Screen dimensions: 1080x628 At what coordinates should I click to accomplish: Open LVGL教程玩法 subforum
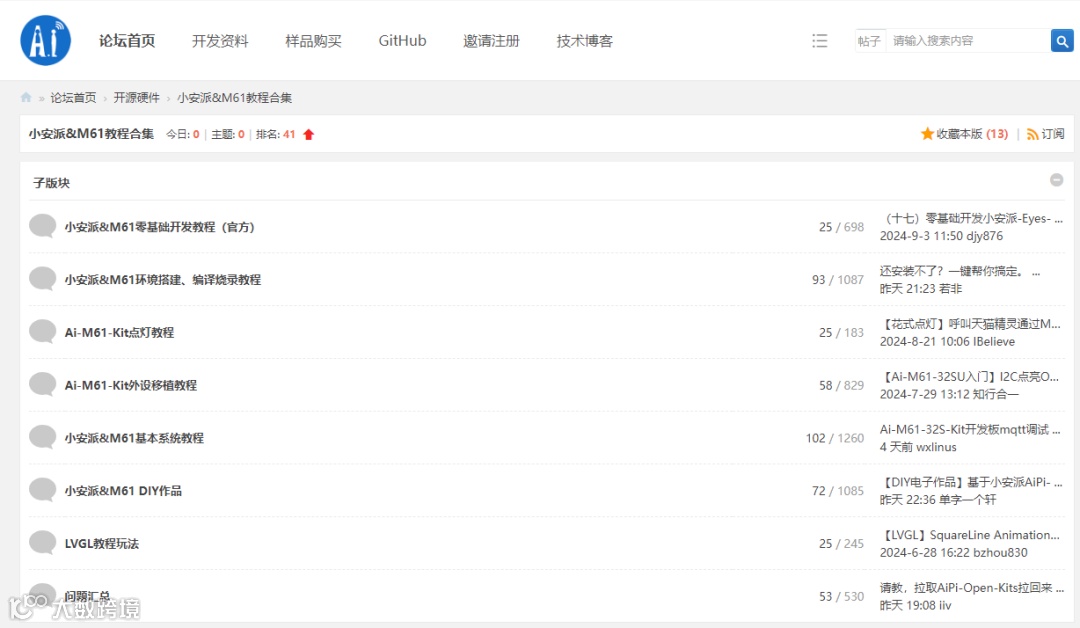pos(102,543)
